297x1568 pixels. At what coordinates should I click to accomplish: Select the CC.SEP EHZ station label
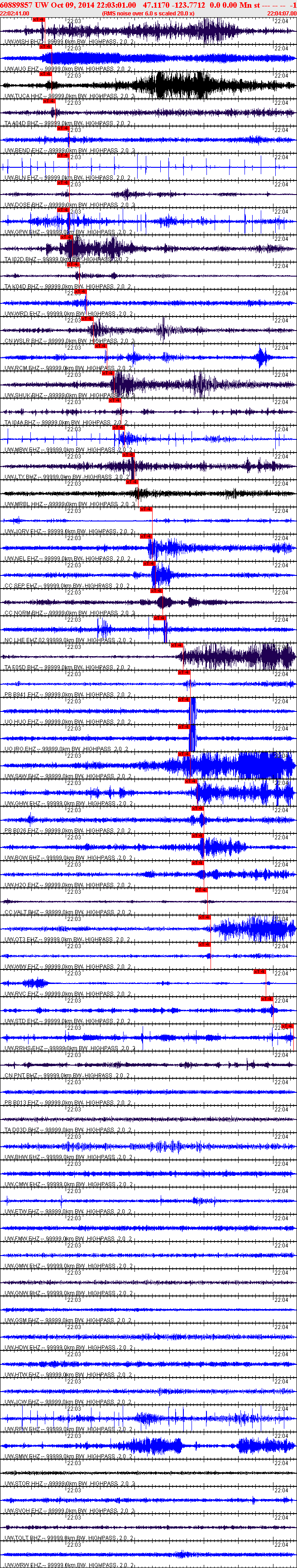click(67, 586)
